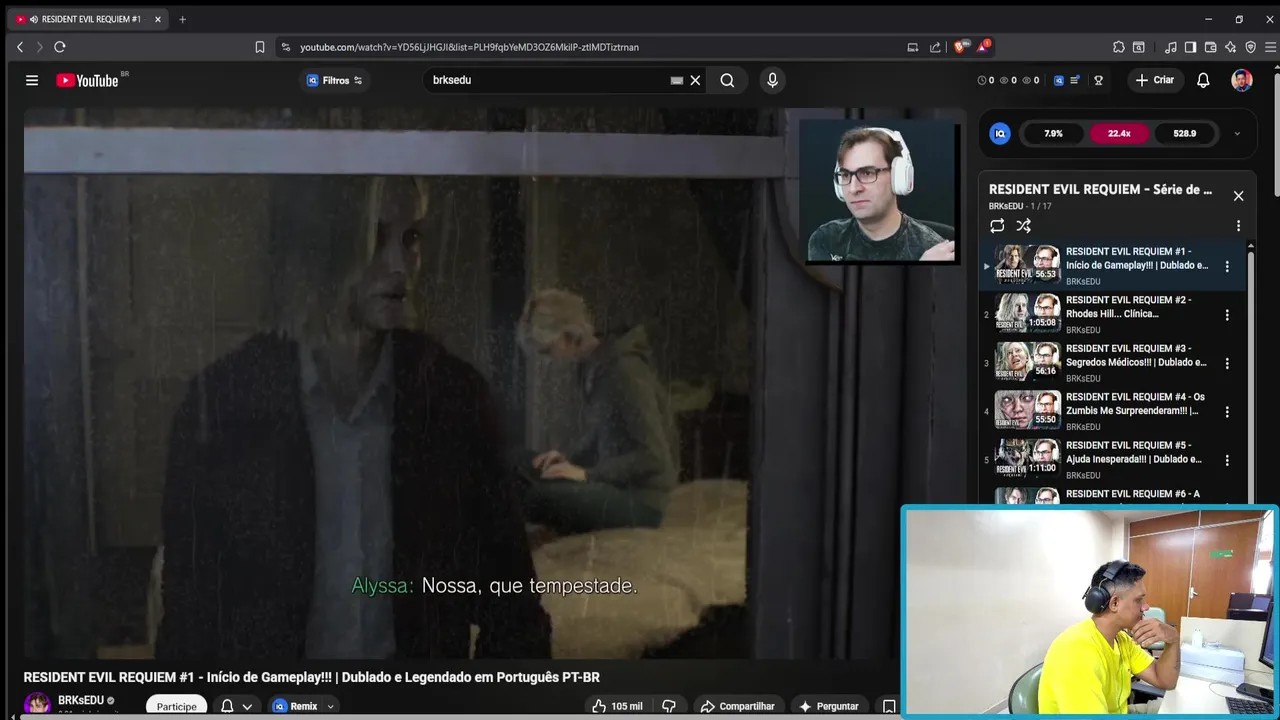This screenshot has width=1280, height=720.
Task: Open YouTube notifications bell in header
Action: (1203, 80)
